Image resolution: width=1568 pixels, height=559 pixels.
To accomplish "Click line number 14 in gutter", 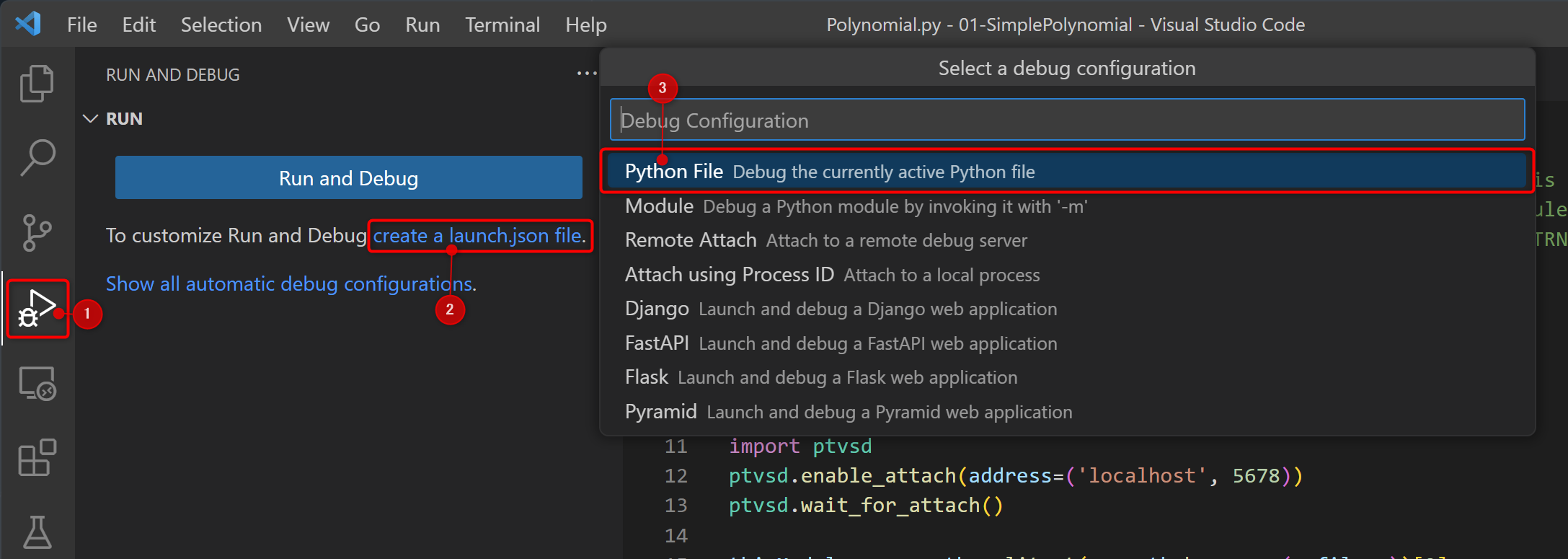I will 676,536.
